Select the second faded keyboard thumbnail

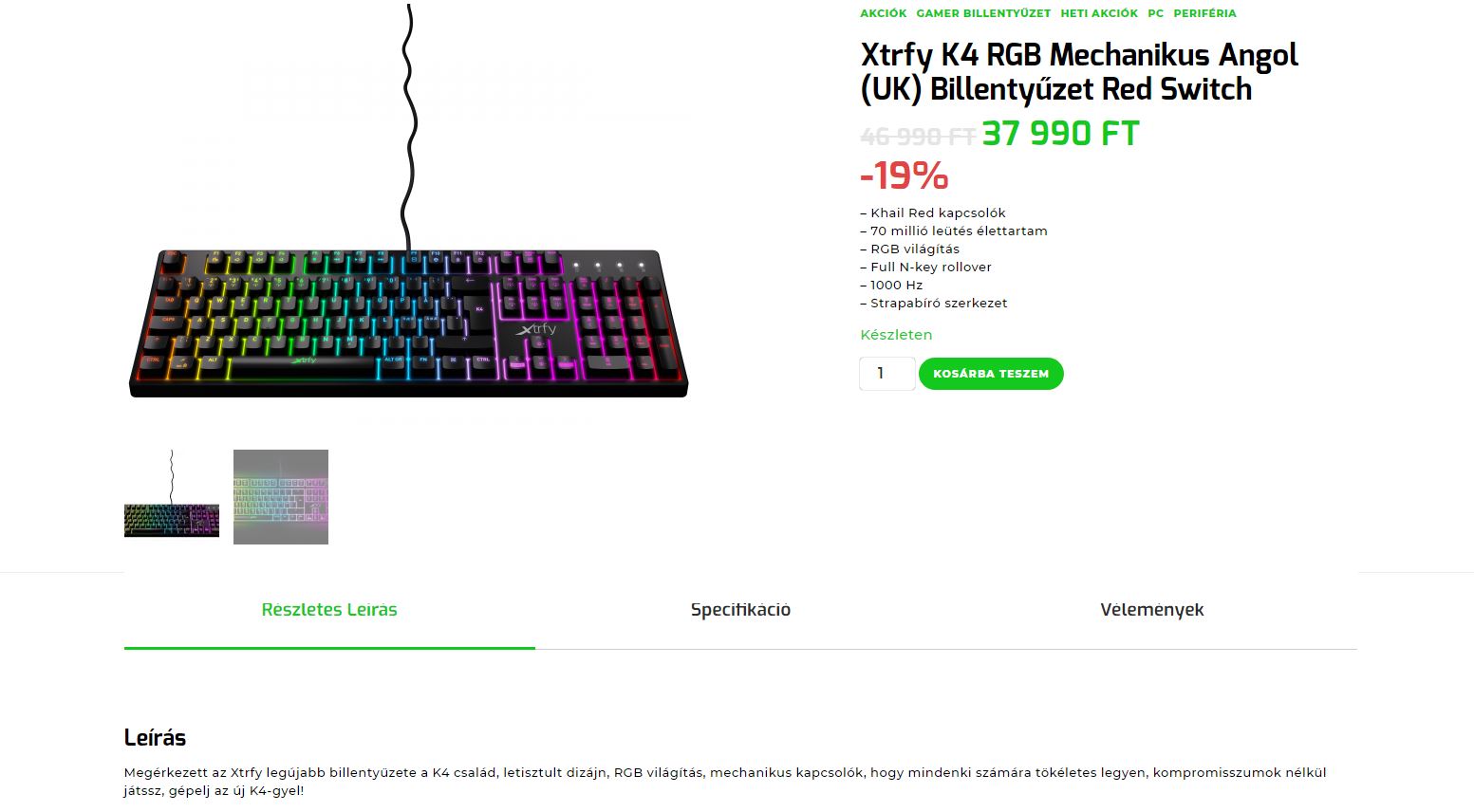tap(281, 497)
